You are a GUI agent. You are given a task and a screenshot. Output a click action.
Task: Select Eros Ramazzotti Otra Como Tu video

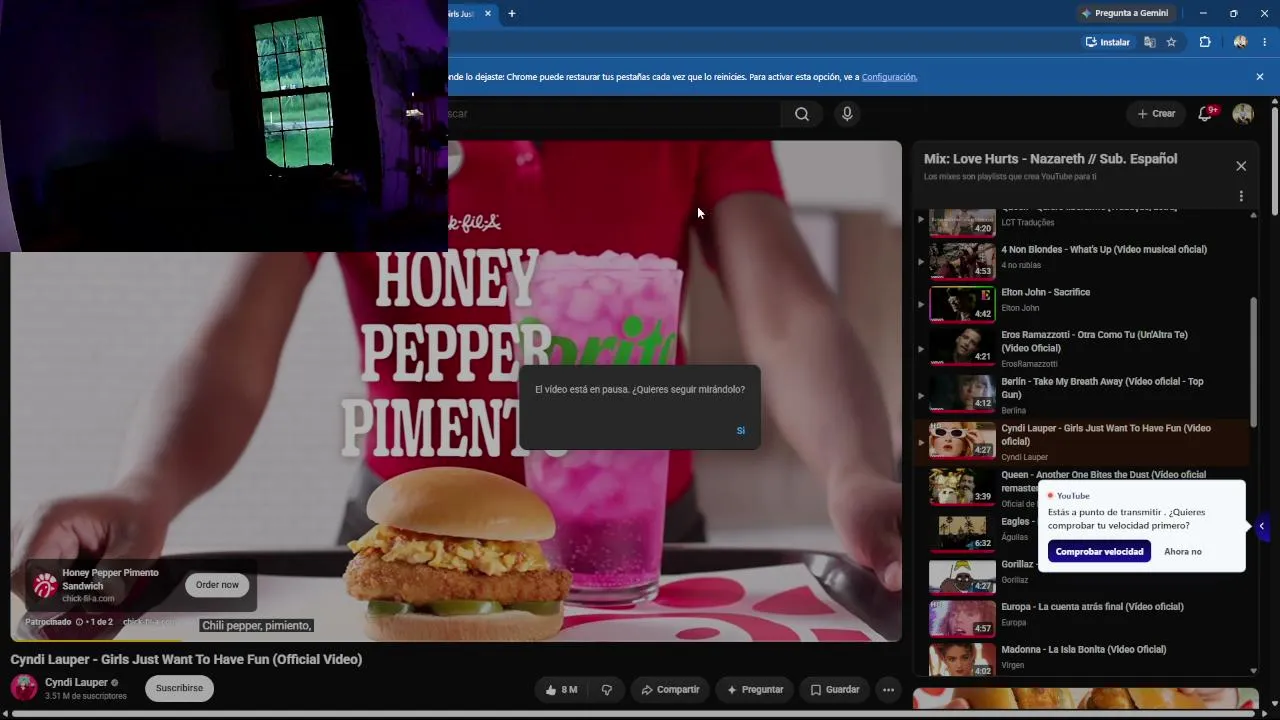tap(1082, 349)
